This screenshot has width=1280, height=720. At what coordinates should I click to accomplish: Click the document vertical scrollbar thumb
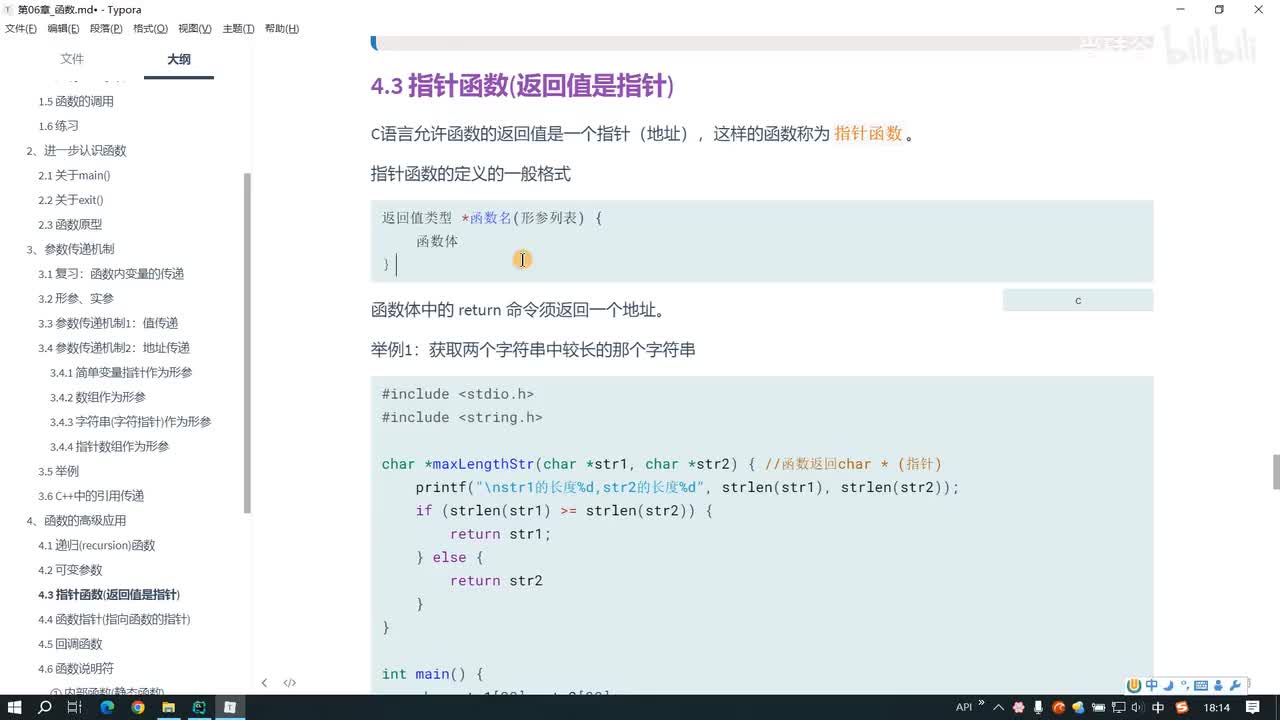[x=1276, y=471]
